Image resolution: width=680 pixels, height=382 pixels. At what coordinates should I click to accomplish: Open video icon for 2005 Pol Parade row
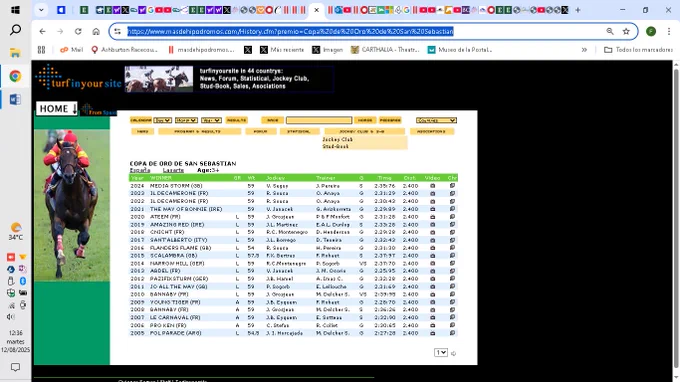432,333
